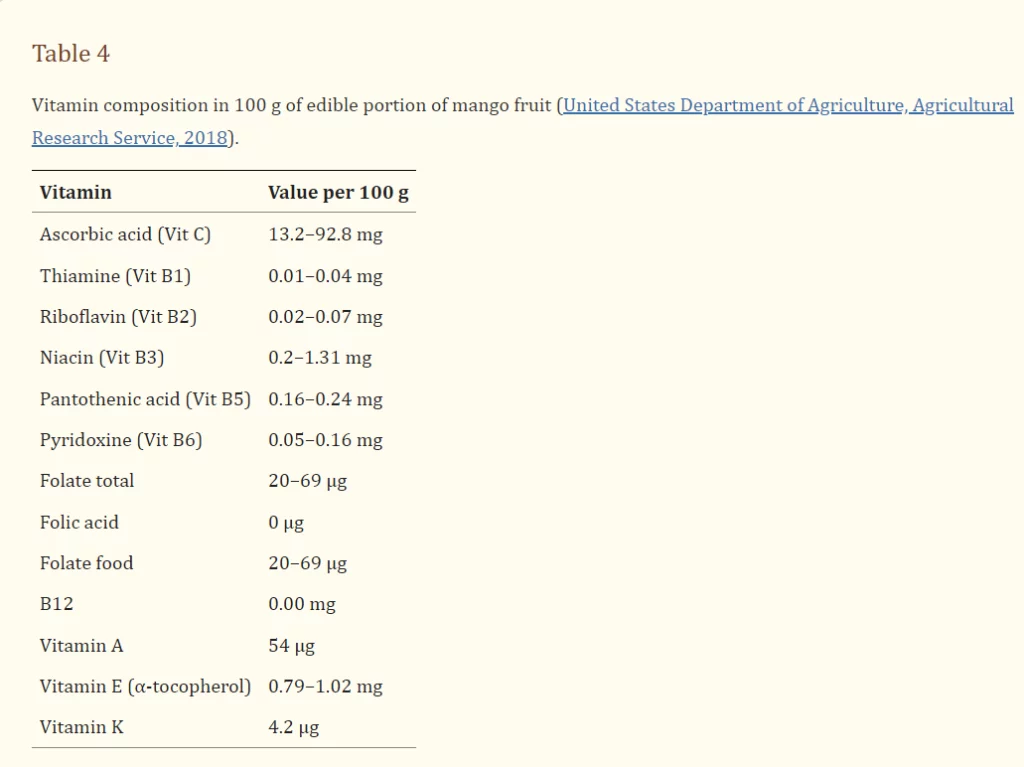The image size is (1024, 767).
Task: Click the B12 row label
Action: coord(56,604)
